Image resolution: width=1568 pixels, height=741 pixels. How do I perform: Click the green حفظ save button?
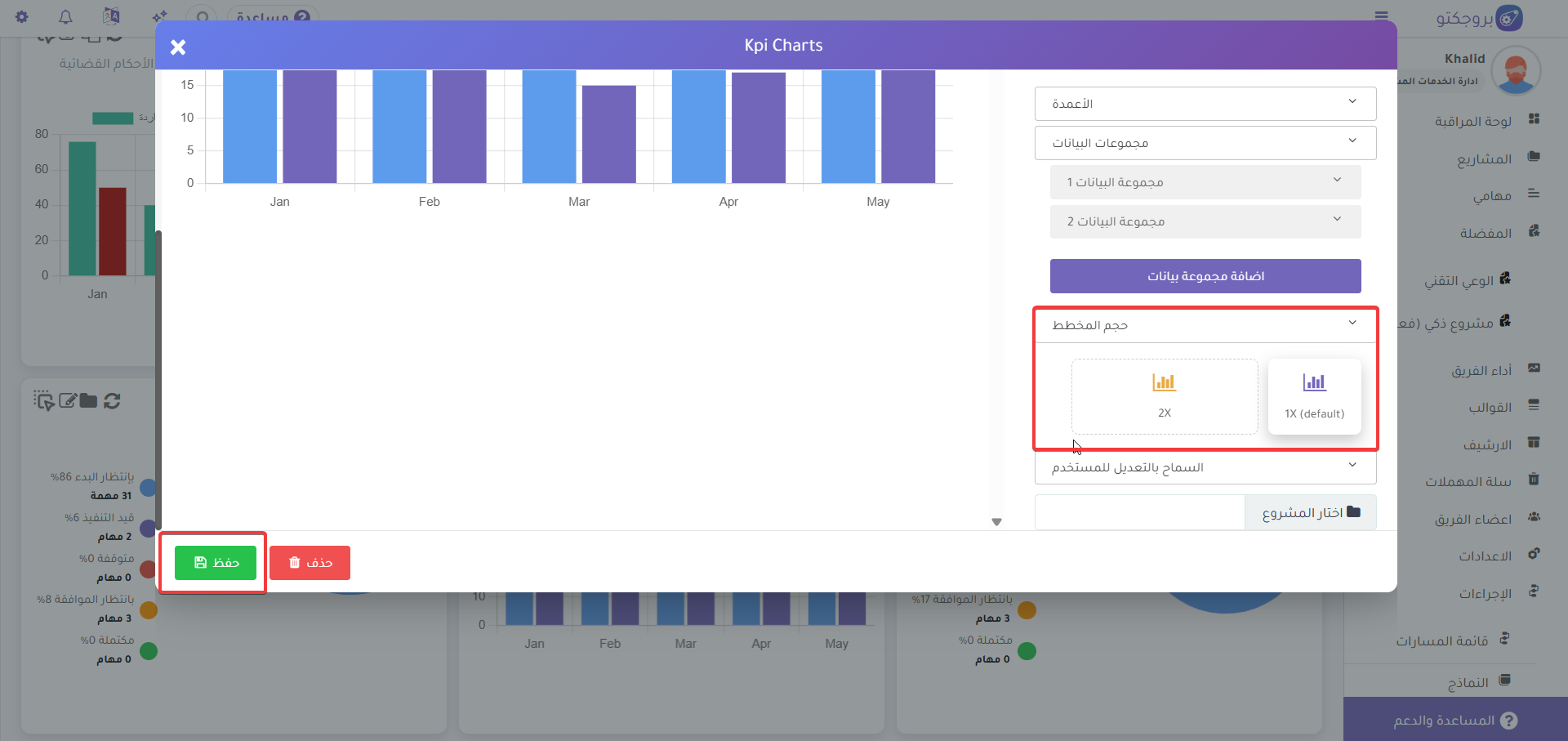(x=216, y=563)
